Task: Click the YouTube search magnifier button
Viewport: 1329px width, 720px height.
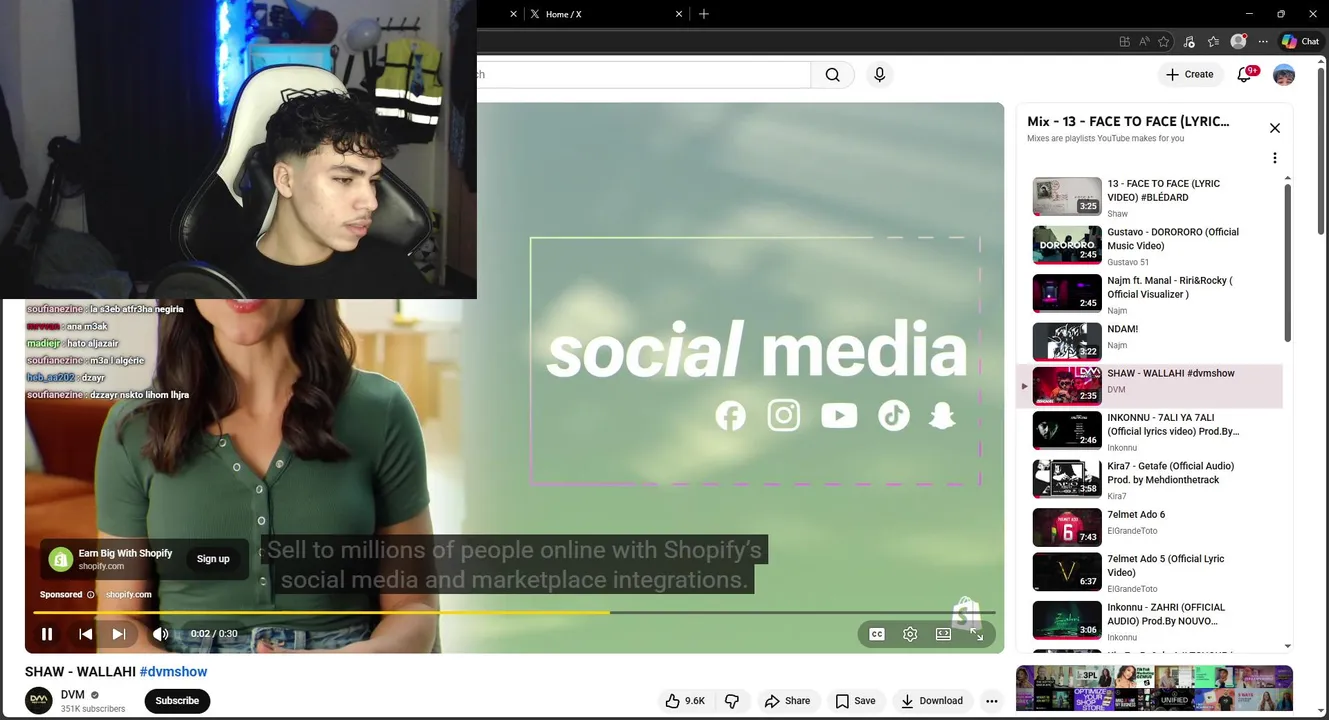Action: click(832, 74)
